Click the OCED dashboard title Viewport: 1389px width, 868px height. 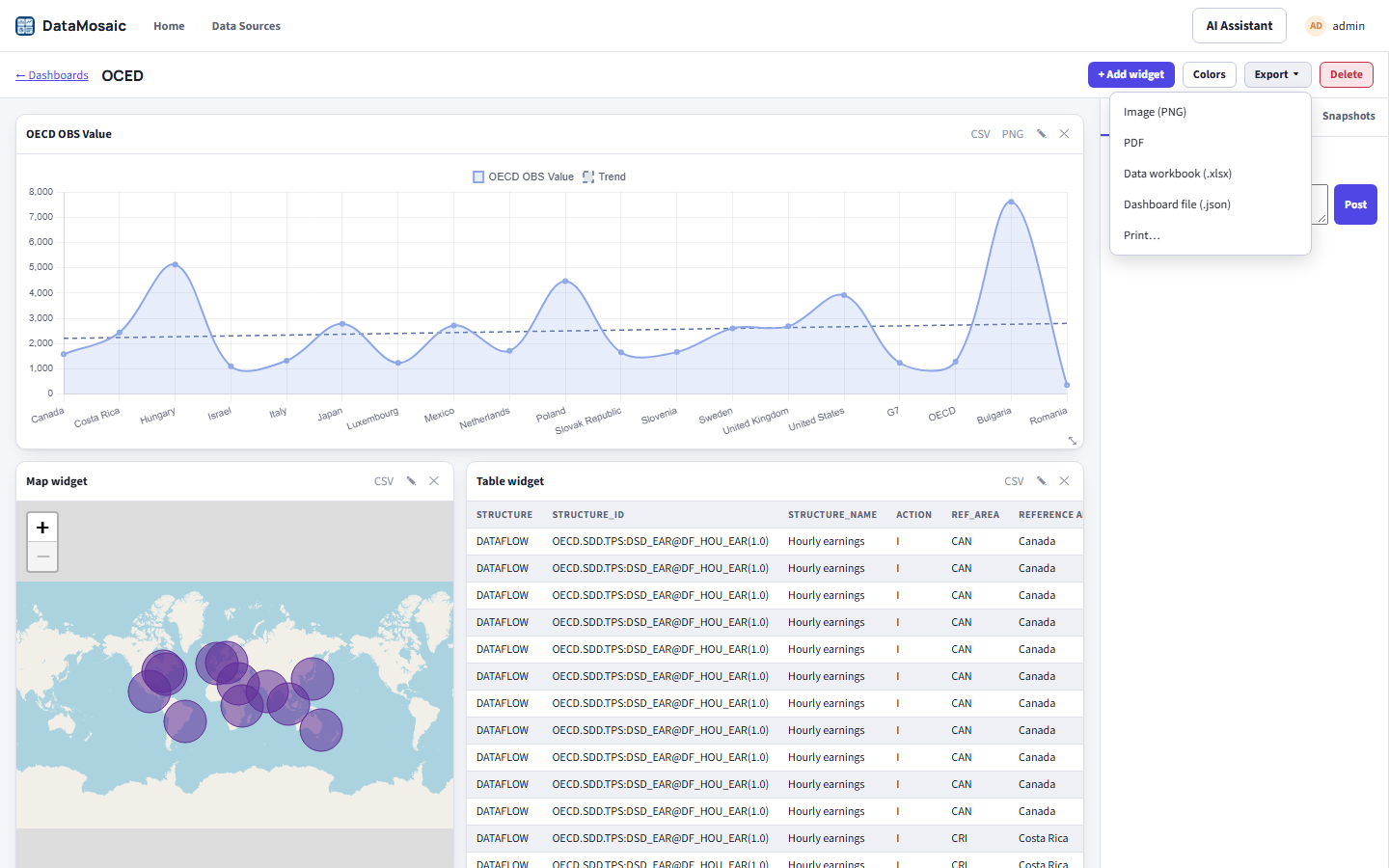[123, 76]
